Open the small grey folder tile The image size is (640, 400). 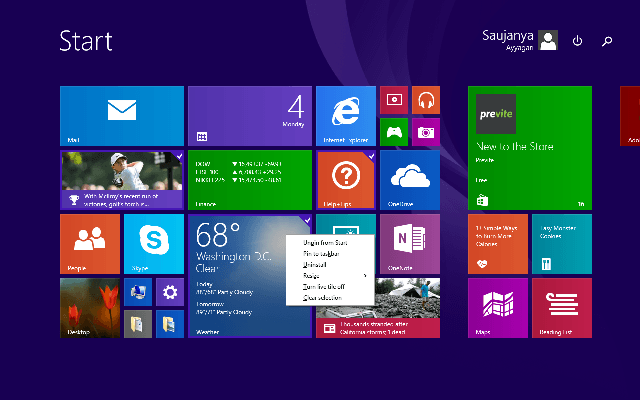138,324
